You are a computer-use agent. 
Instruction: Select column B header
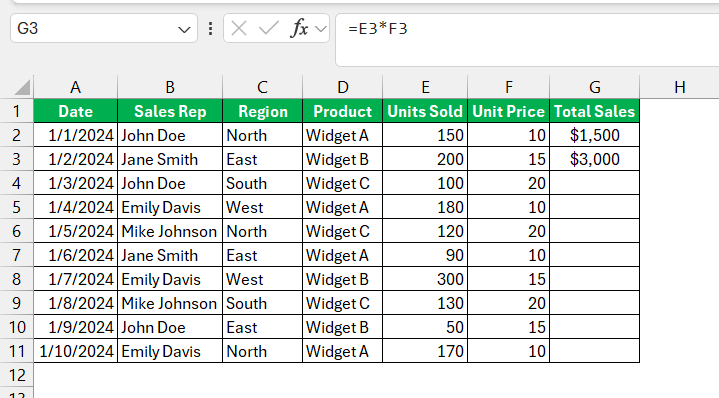(x=170, y=87)
